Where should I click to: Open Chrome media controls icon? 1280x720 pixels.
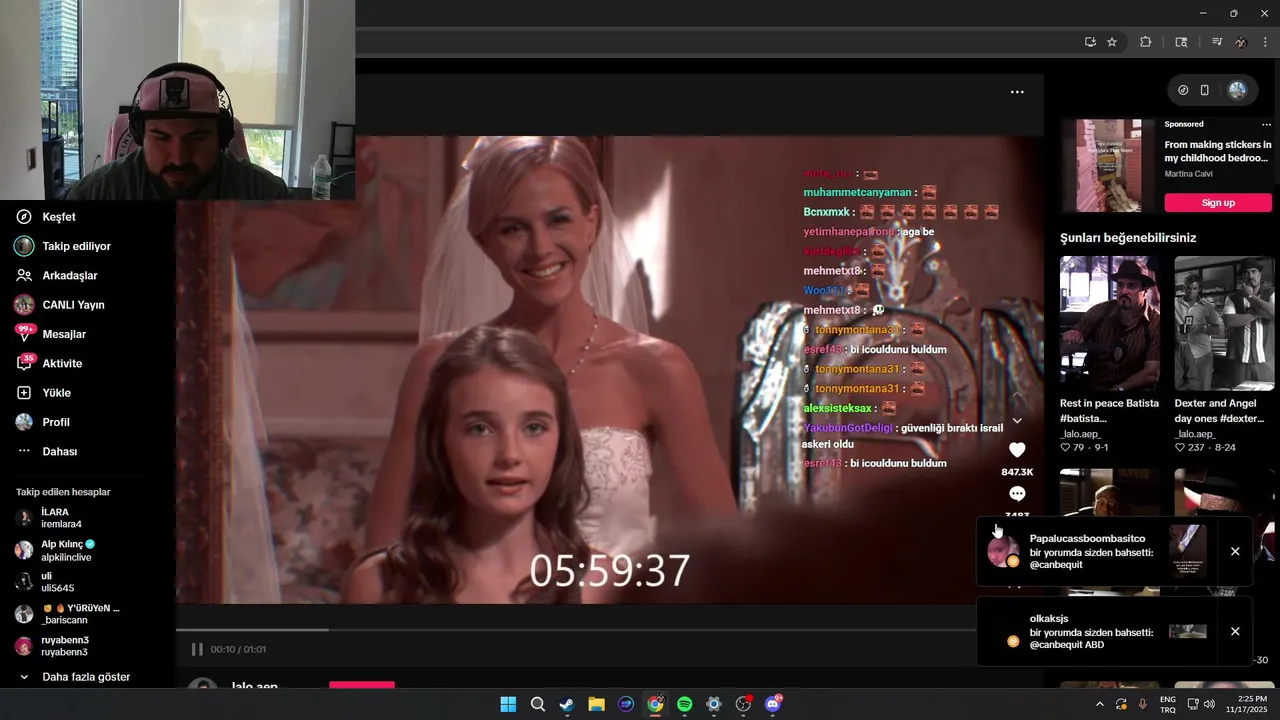pyautogui.click(x=1217, y=42)
